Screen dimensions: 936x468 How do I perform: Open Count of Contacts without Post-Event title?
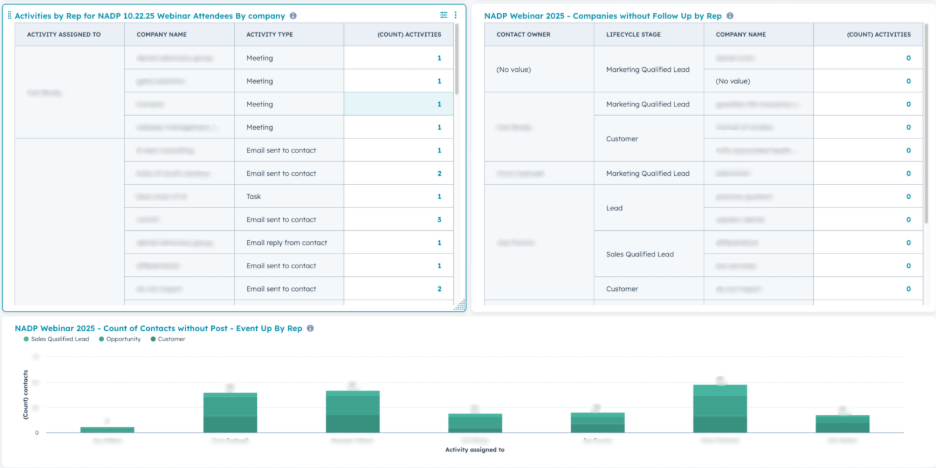click(x=158, y=328)
